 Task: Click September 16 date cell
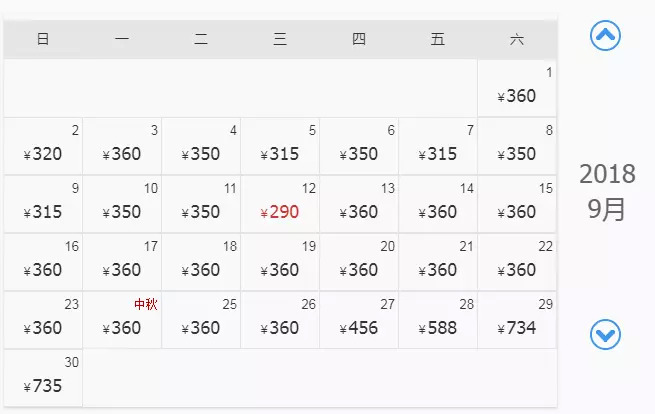(43, 262)
